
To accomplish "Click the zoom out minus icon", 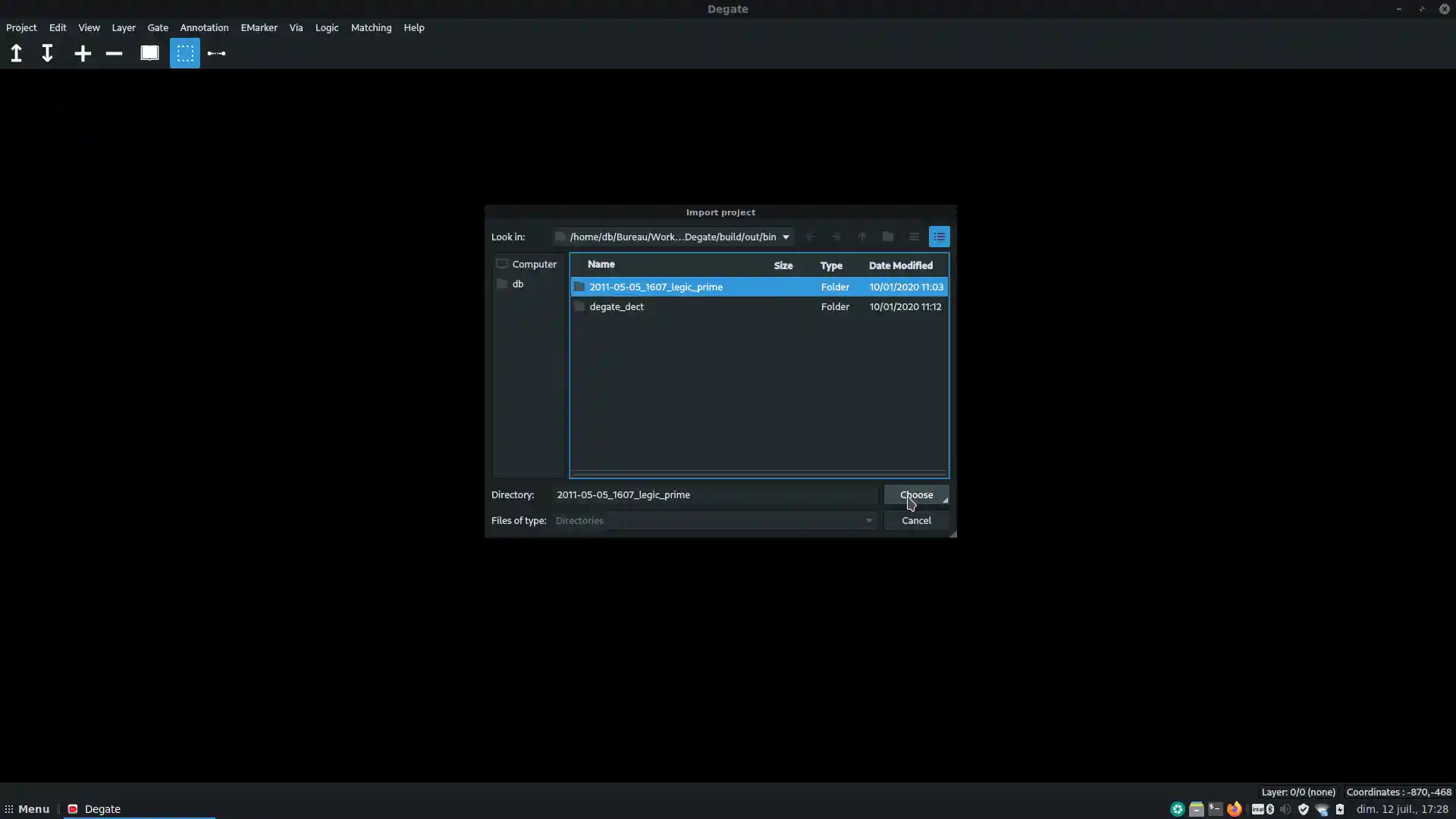I will pos(114,53).
